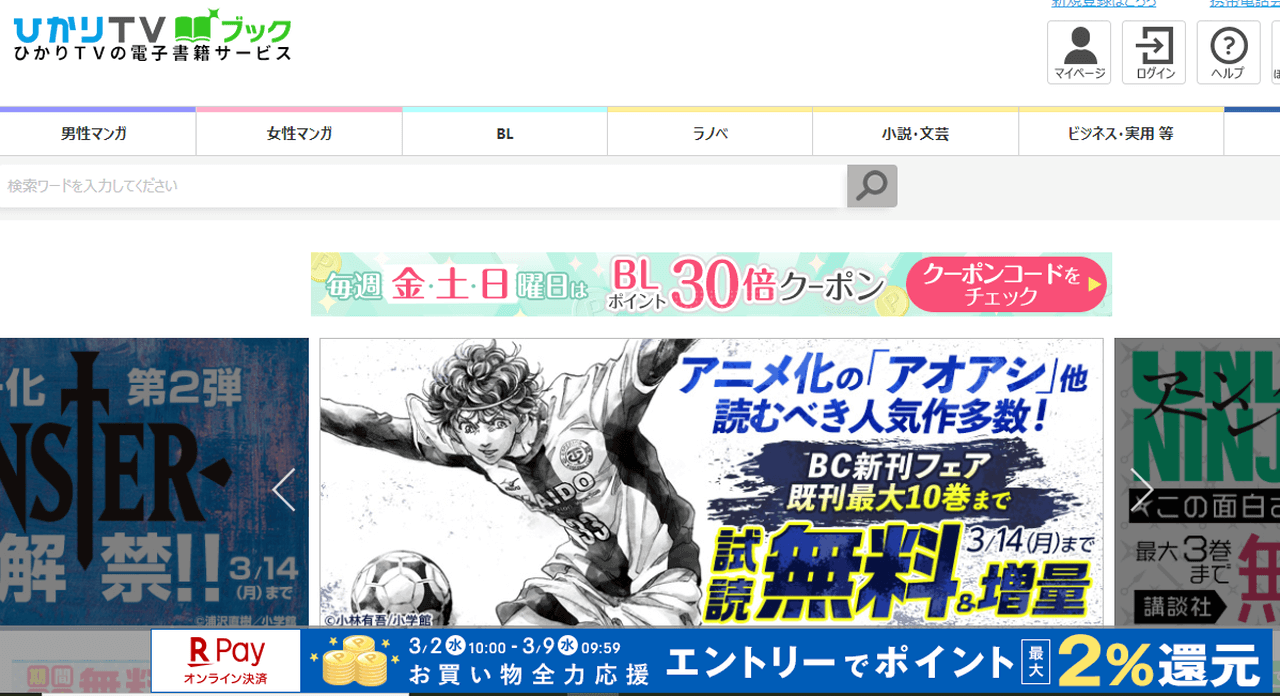The width and height of the screenshot is (1280, 696).
Task: Click the ログイン login icon
Action: (x=1154, y=52)
